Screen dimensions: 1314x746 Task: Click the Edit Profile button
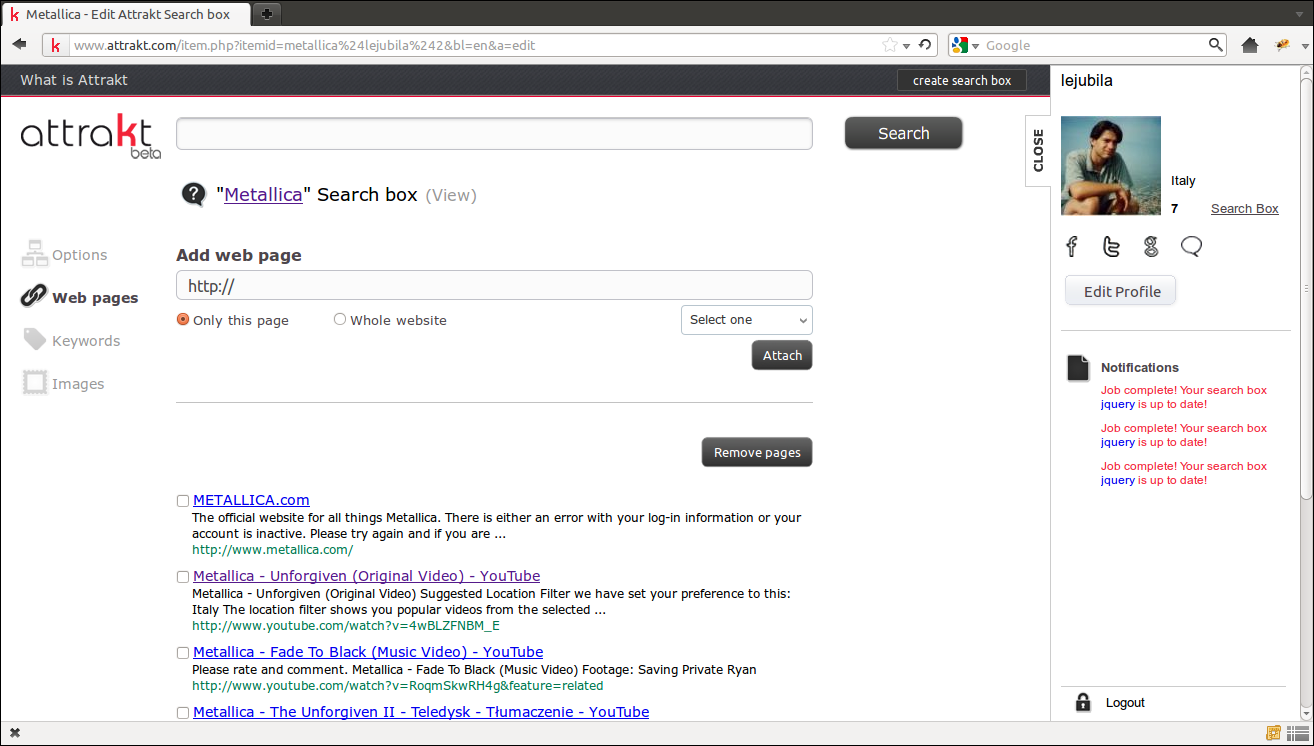click(x=1121, y=291)
